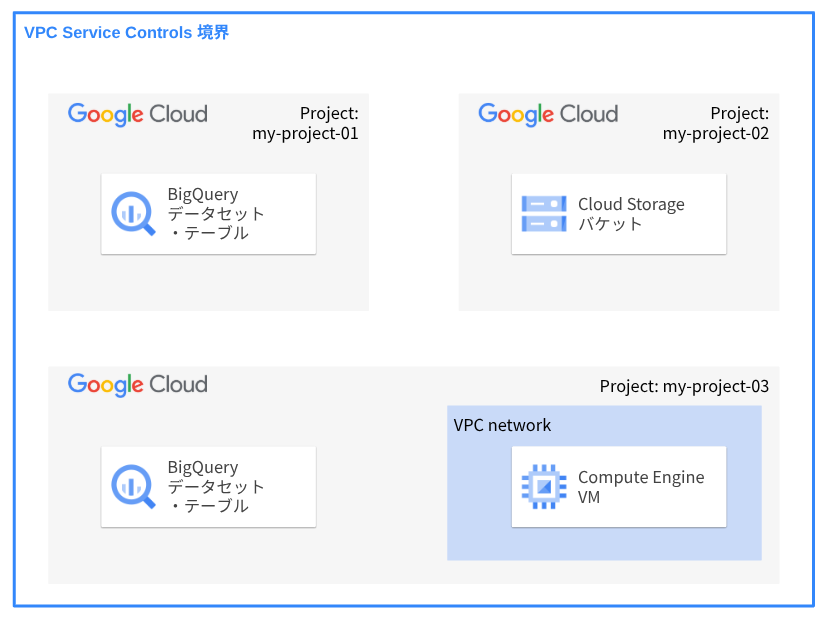825x621 pixels.
Task: Click the BigQuery icon in my-project-01
Action: 133,213
